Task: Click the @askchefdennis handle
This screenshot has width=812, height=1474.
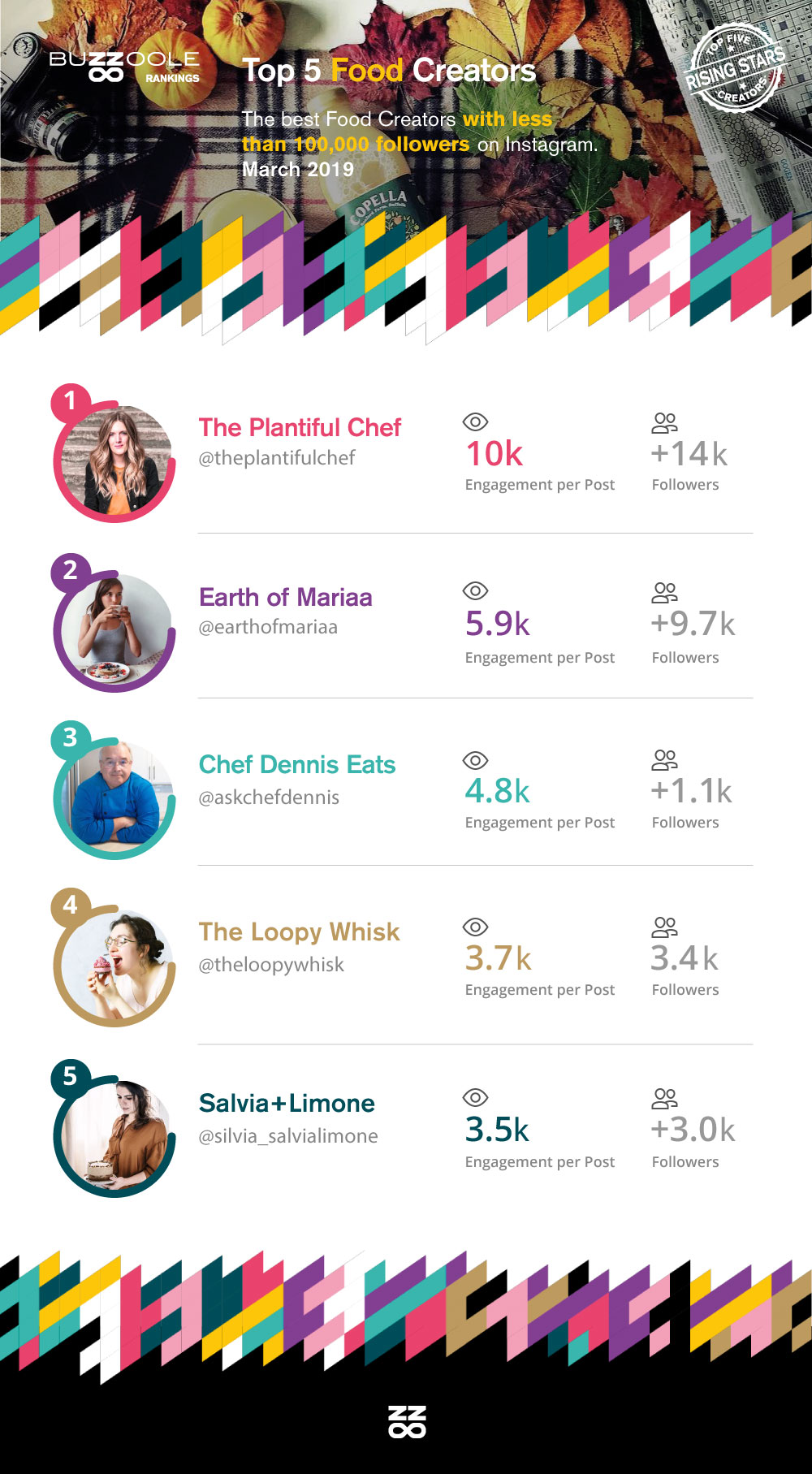Action: coord(269,798)
